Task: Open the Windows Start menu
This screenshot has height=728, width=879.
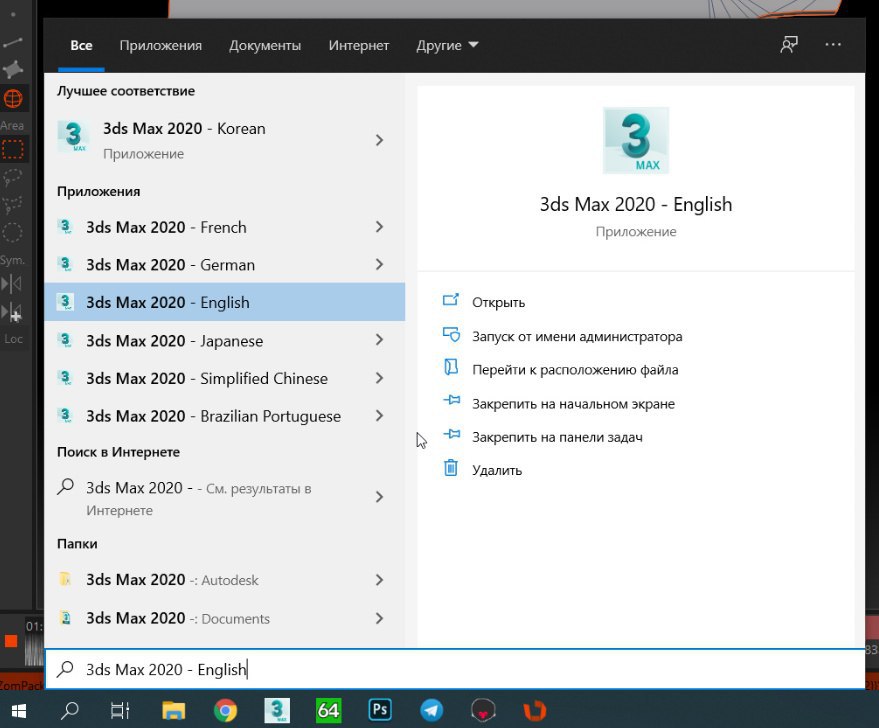Action: coord(19,711)
